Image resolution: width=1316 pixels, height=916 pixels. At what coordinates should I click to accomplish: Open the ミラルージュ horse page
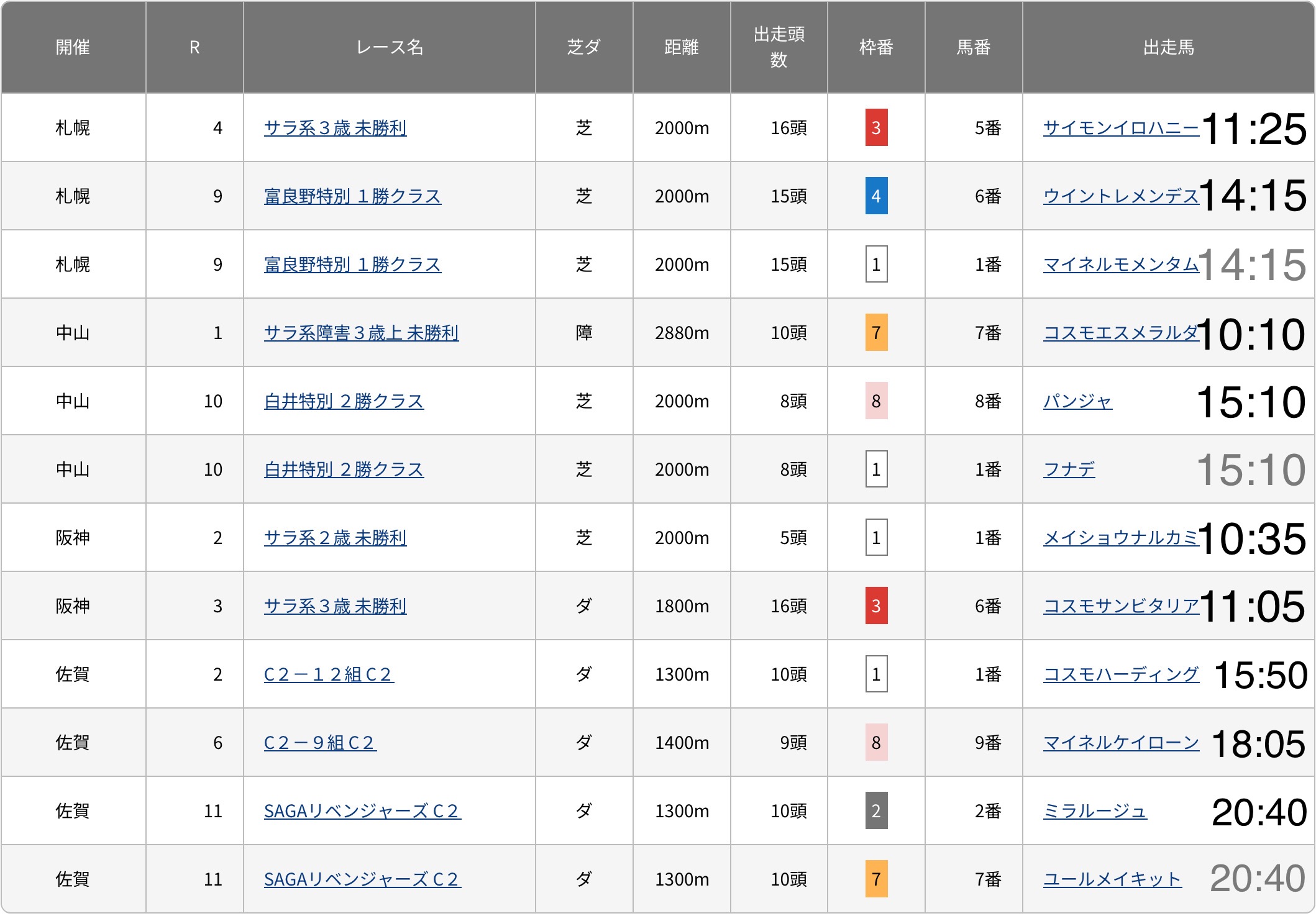[1095, 811]
